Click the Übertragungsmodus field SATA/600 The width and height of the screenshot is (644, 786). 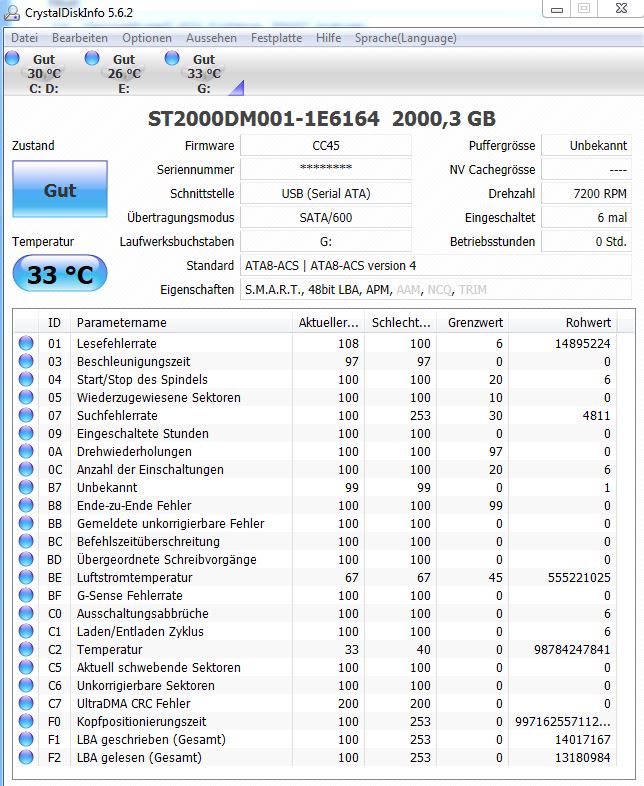[x=326, y=218]
